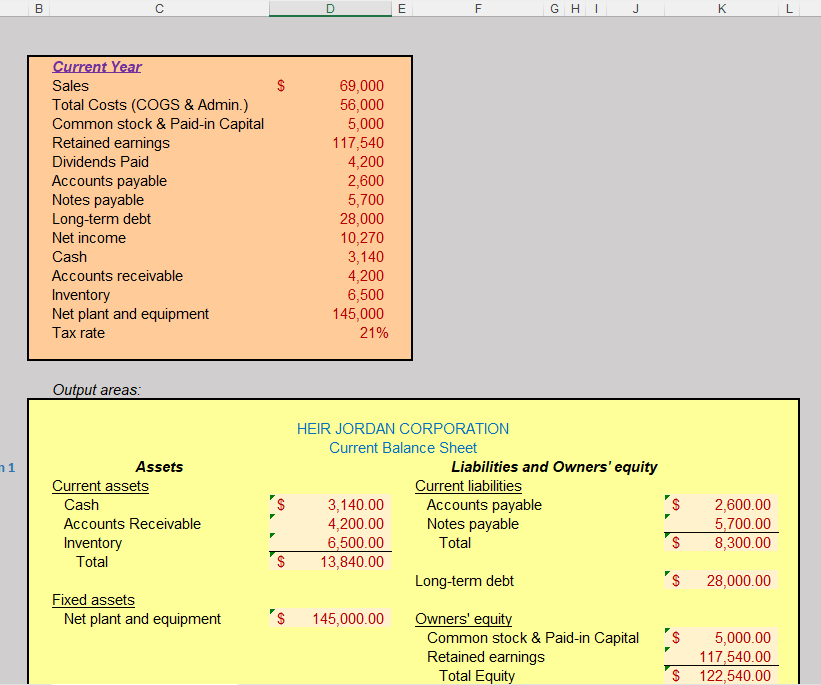
Task: Select the column D header
Action: [x=330, y=8]
